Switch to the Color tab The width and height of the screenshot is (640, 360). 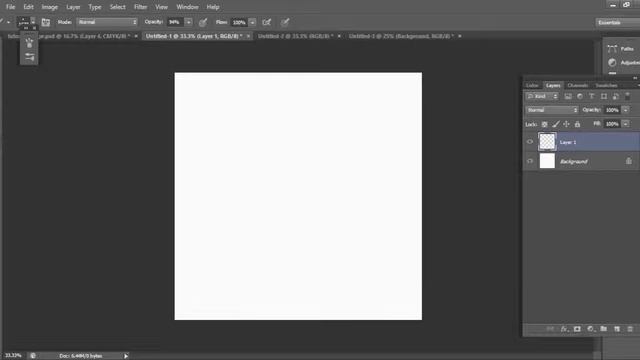pyautogui.click(x=532, y=85)
